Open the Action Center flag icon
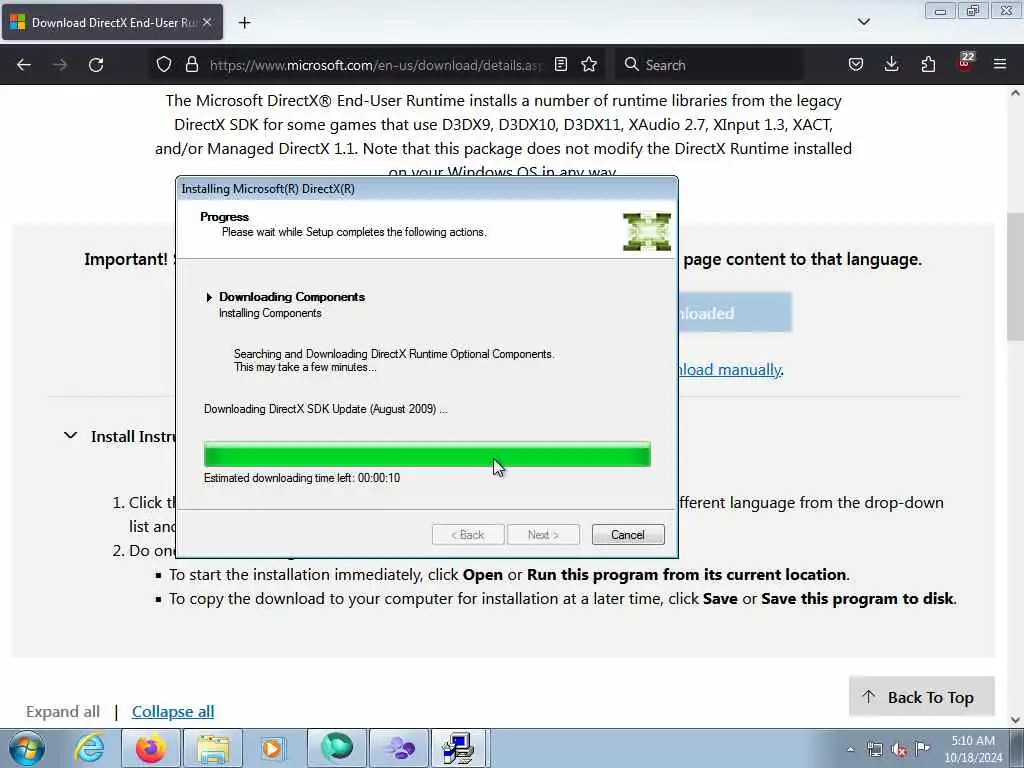 point(922,748)
